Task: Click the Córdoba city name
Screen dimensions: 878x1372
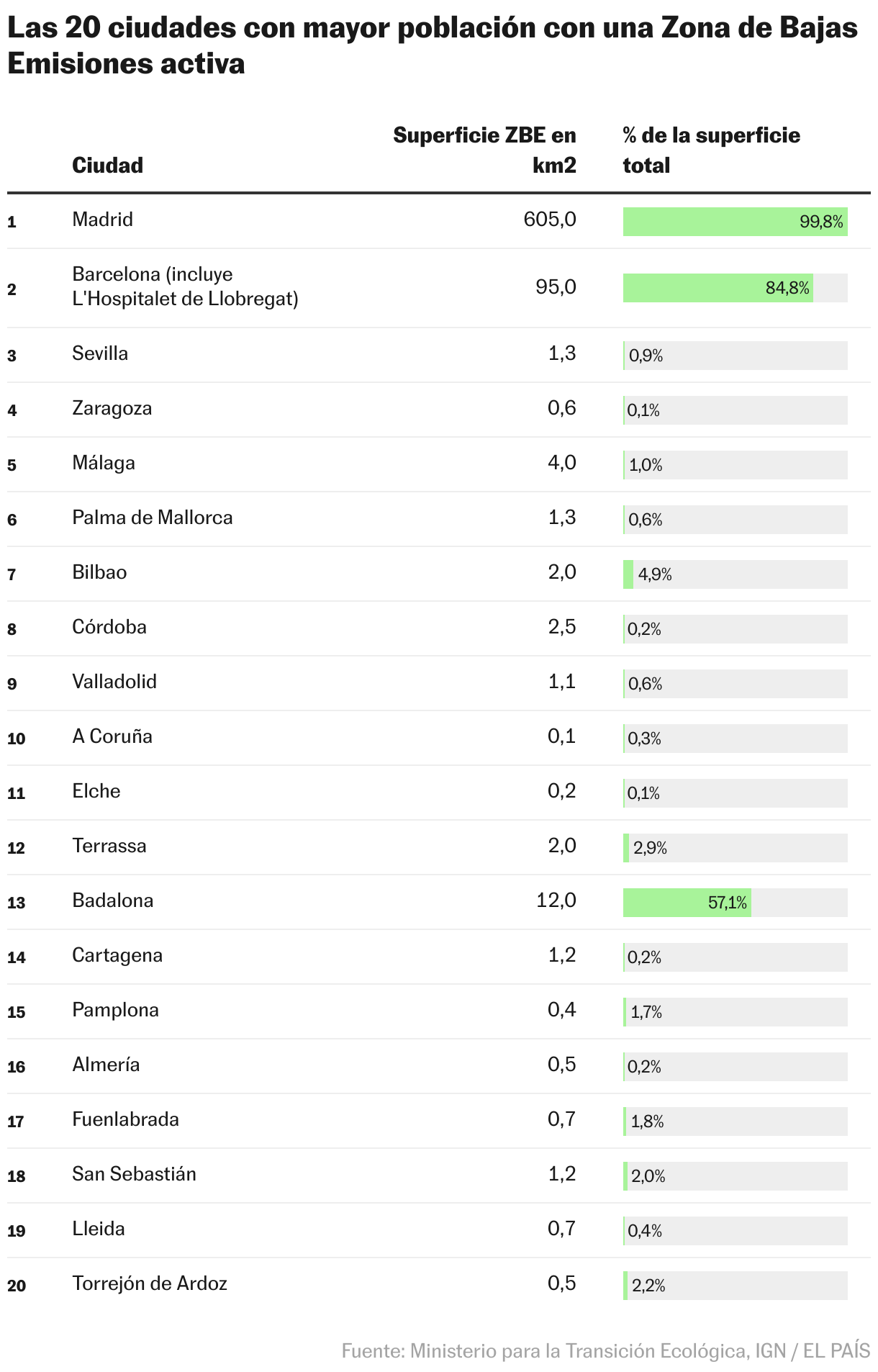Action: 109,627
